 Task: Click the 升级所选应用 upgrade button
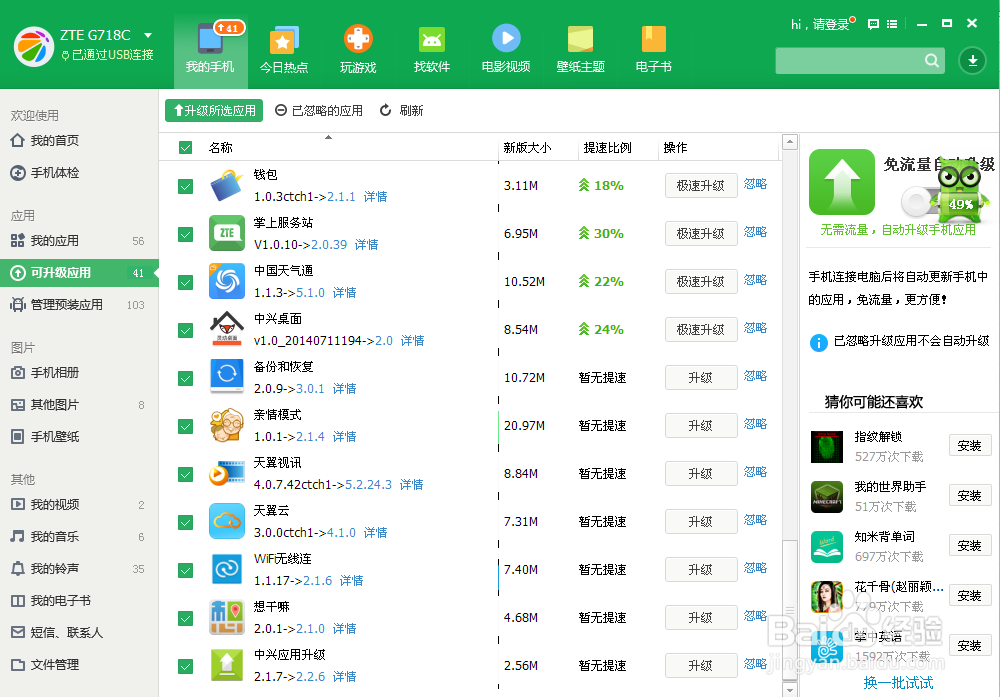pos(213,110)
